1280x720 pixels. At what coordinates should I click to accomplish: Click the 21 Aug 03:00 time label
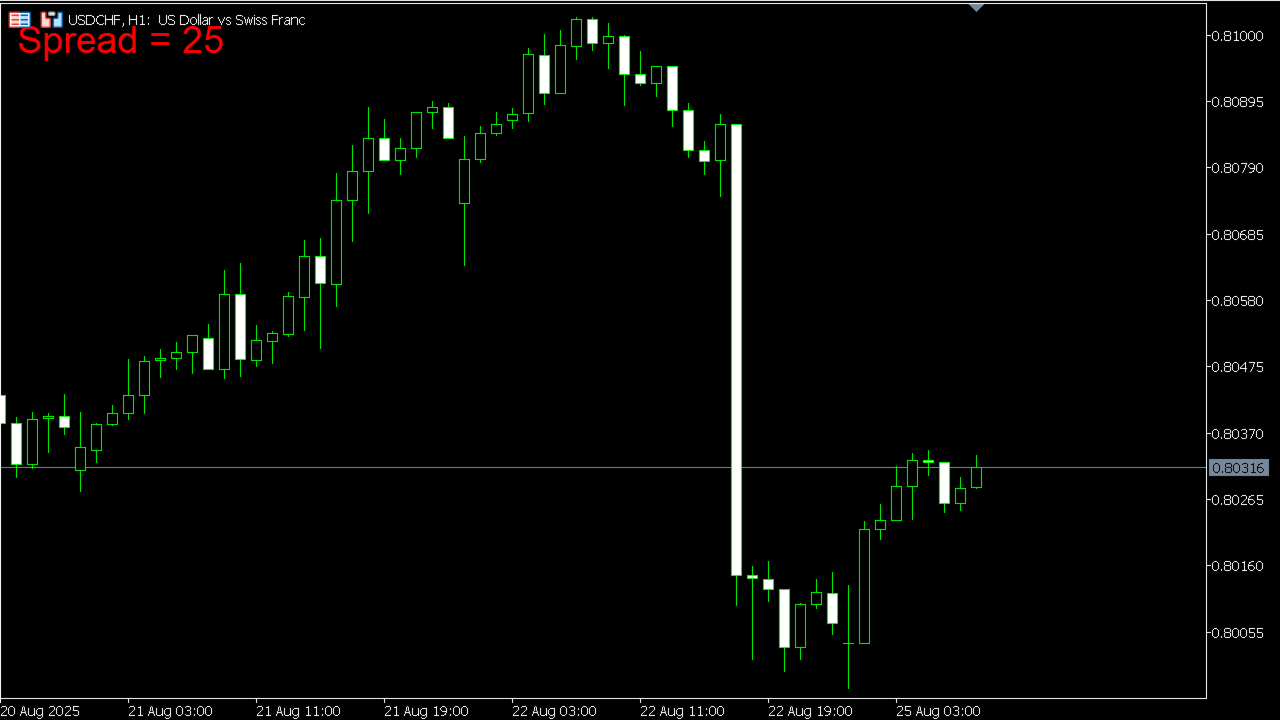[170, 711]
